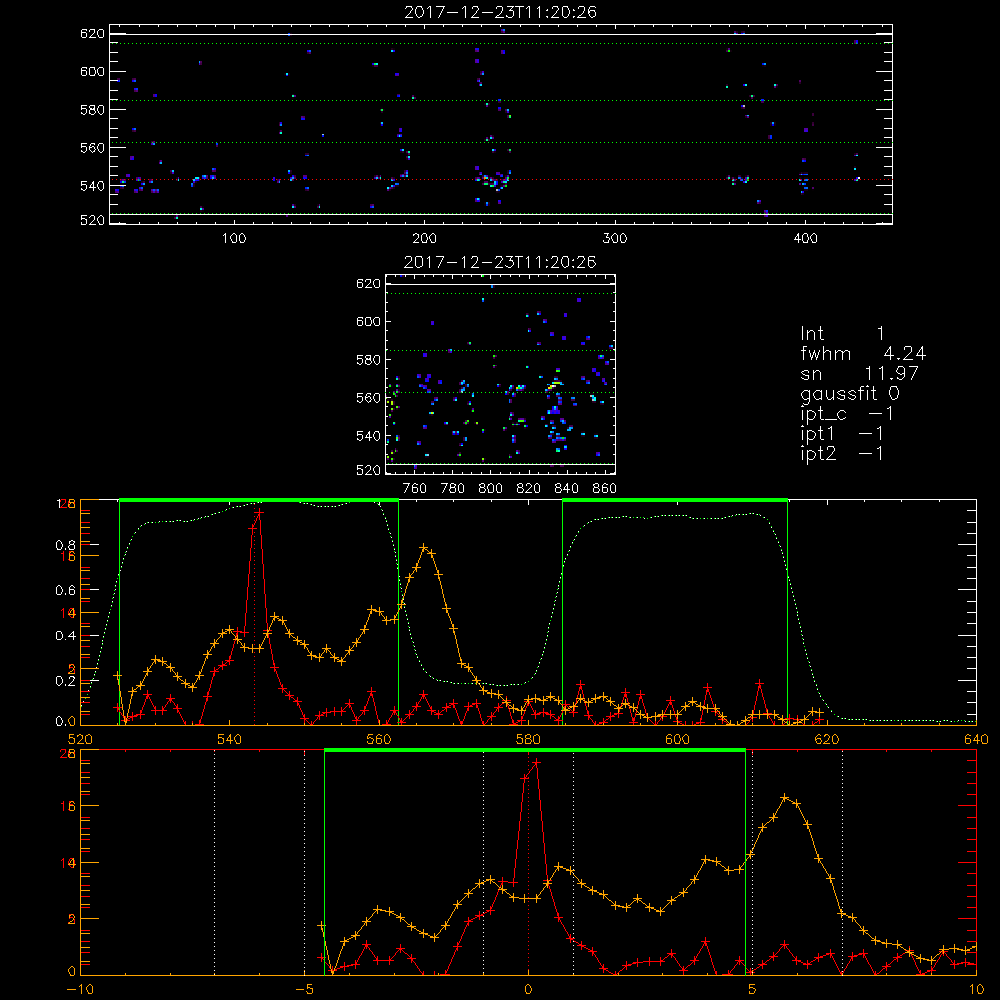Click the thick green bar spanning 525–562 in spectrum plot
Screen dimensions: 1000x1000
[259, 500]
